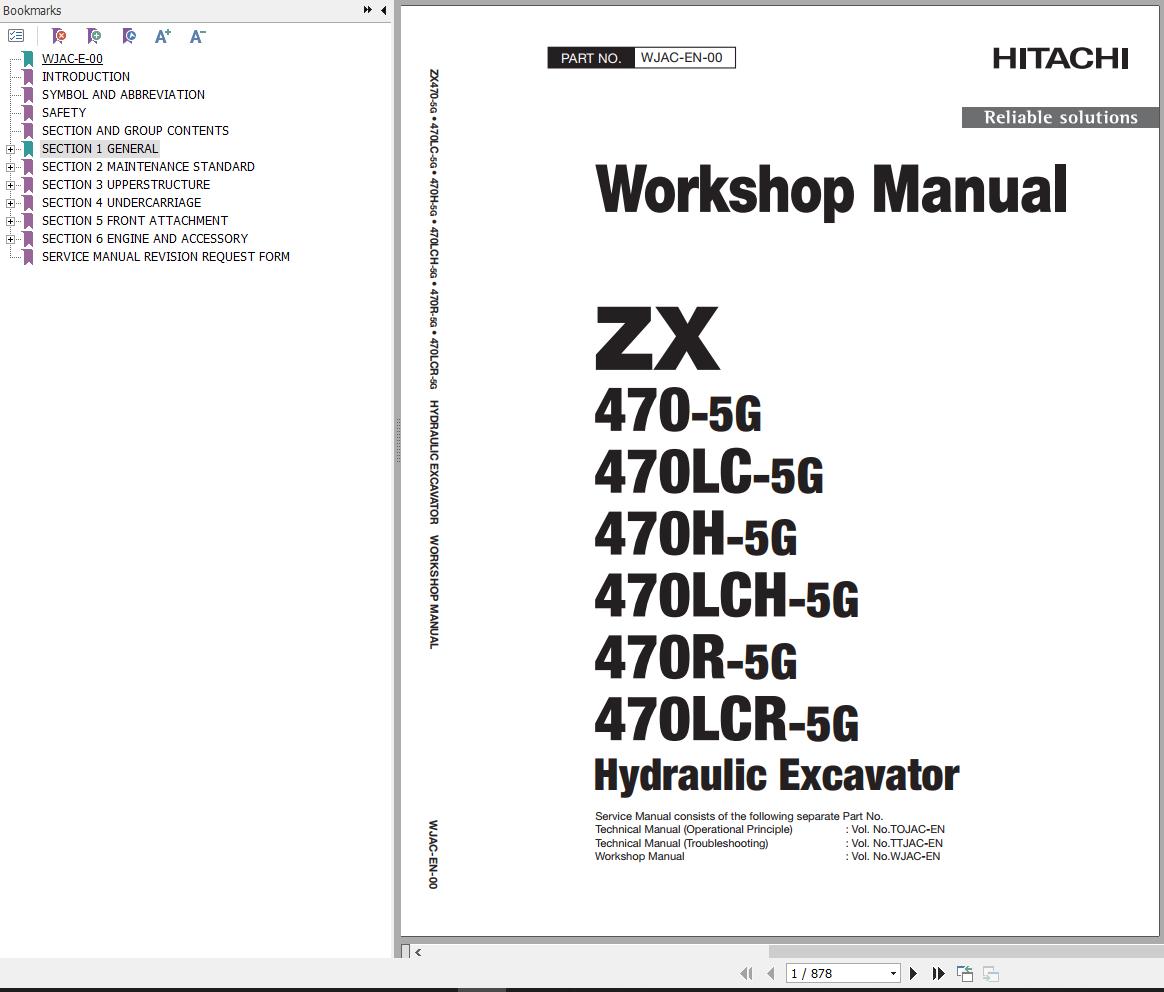Go to the previous page

pos(771,973)
